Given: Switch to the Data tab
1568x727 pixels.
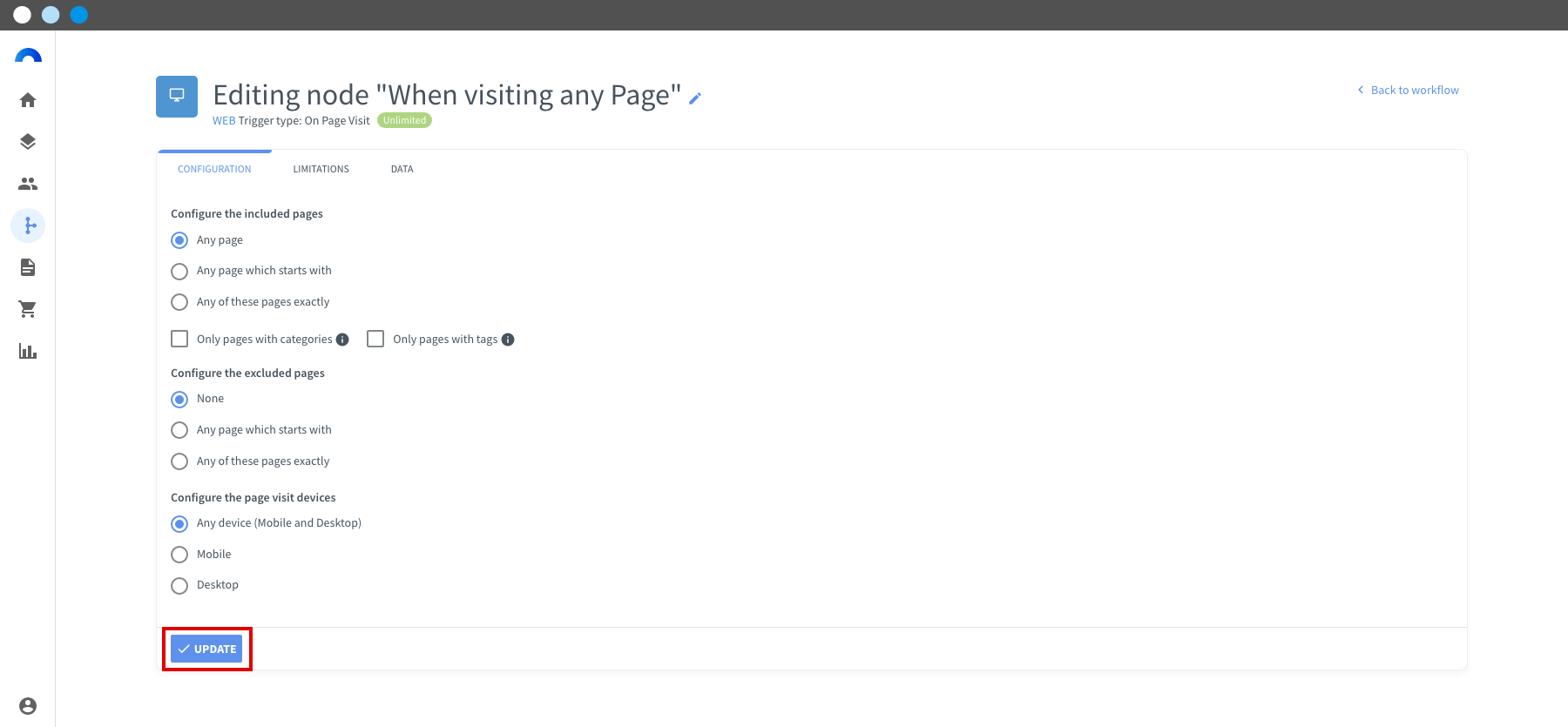Looking at the screenshot, I should [402, 169].
